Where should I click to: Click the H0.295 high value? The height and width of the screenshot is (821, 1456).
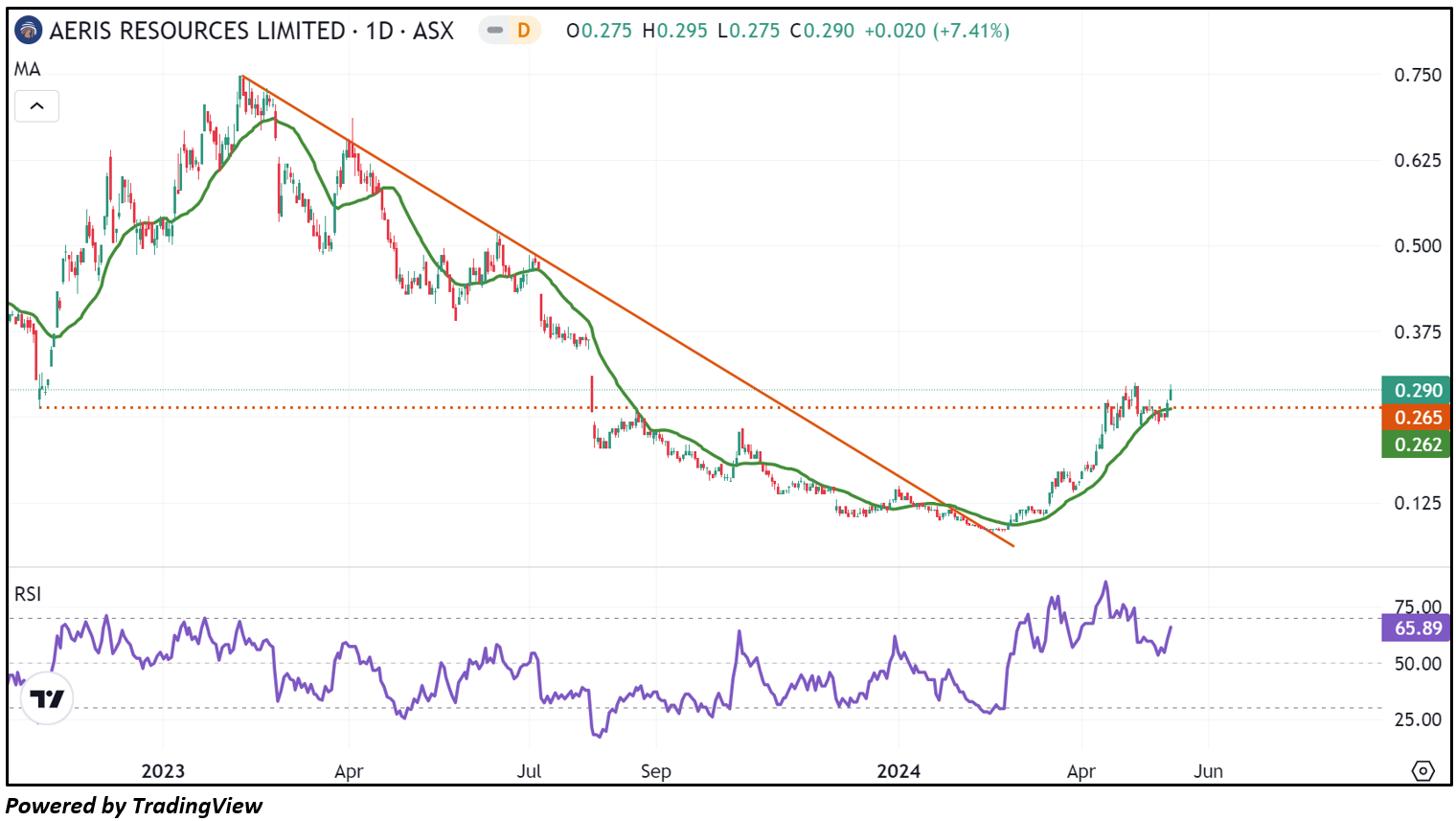(674, 31)
